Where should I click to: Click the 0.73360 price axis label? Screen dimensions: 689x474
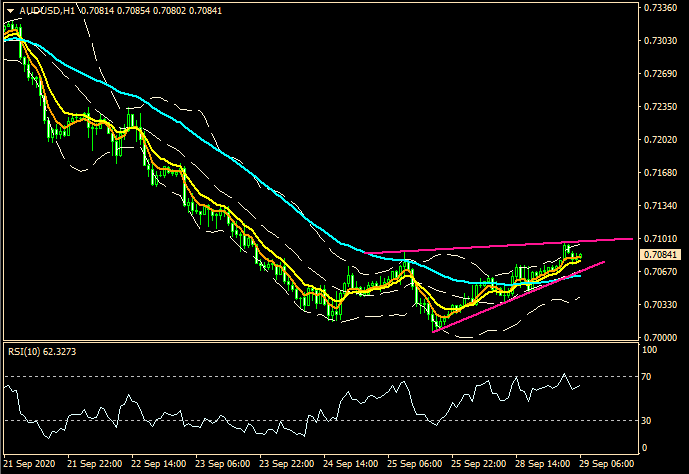point(659,7)
